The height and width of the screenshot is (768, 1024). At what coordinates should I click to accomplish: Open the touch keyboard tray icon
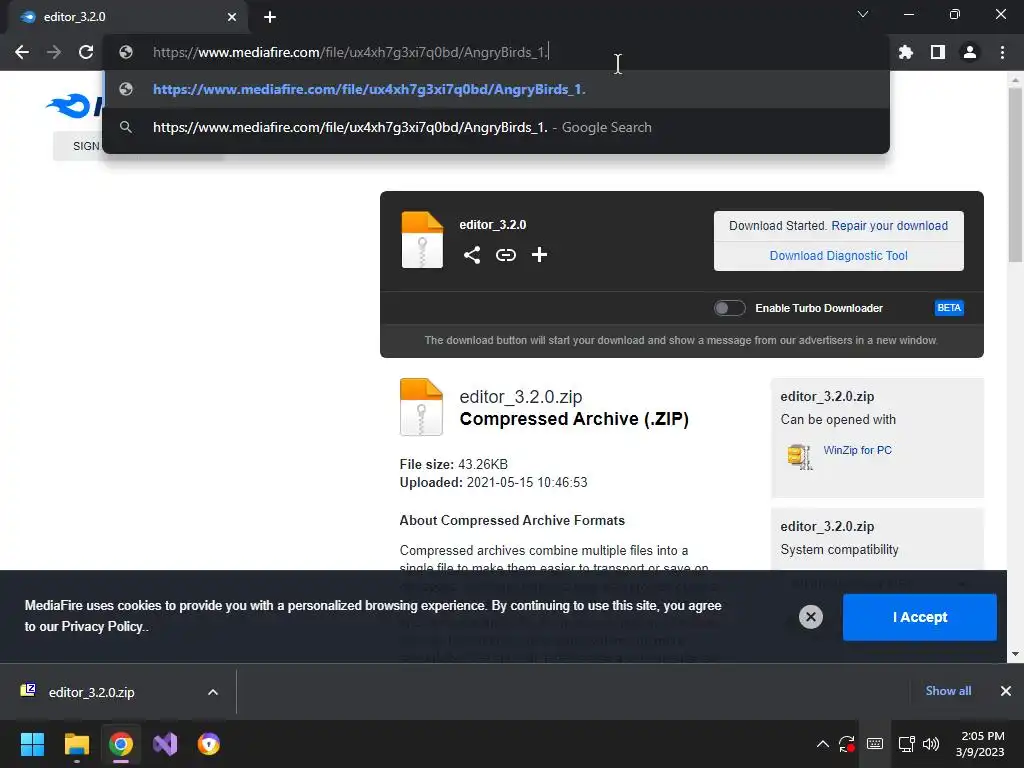point(875,744)
